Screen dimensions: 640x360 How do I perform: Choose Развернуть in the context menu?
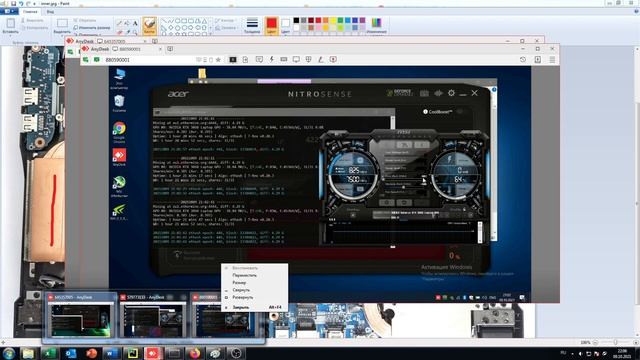pos(242,297)
